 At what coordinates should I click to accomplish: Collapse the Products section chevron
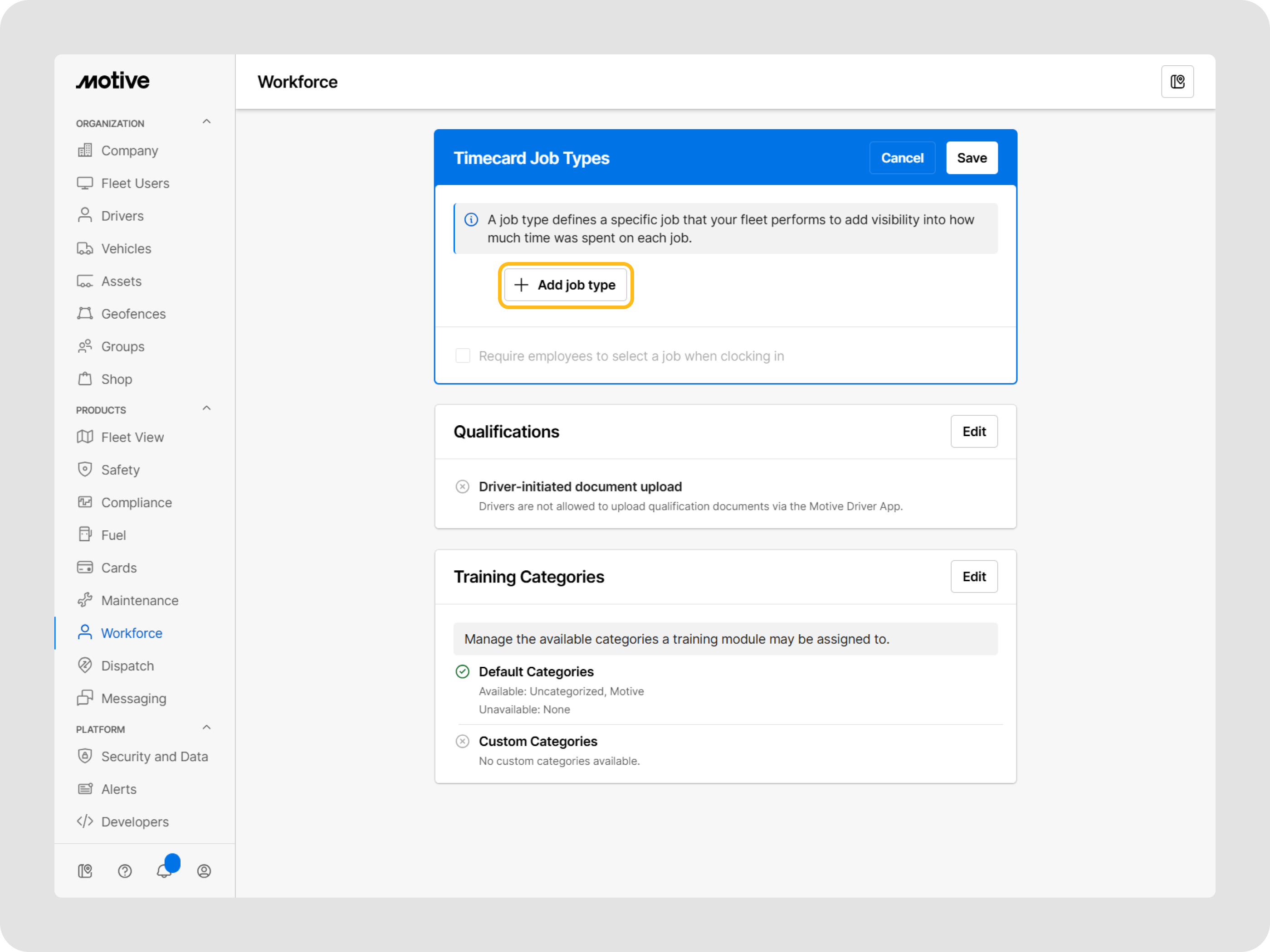click(207, 408)
